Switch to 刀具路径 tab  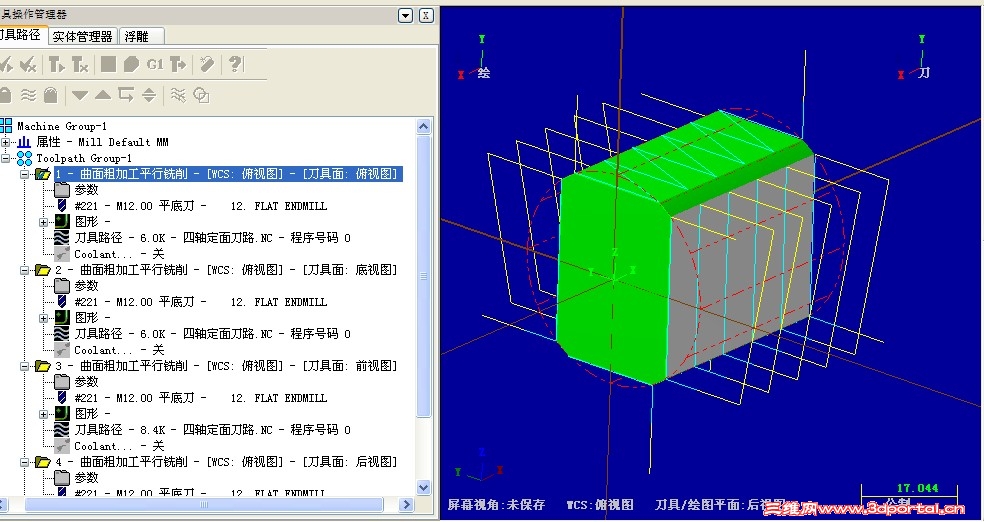tap(21, 35)
